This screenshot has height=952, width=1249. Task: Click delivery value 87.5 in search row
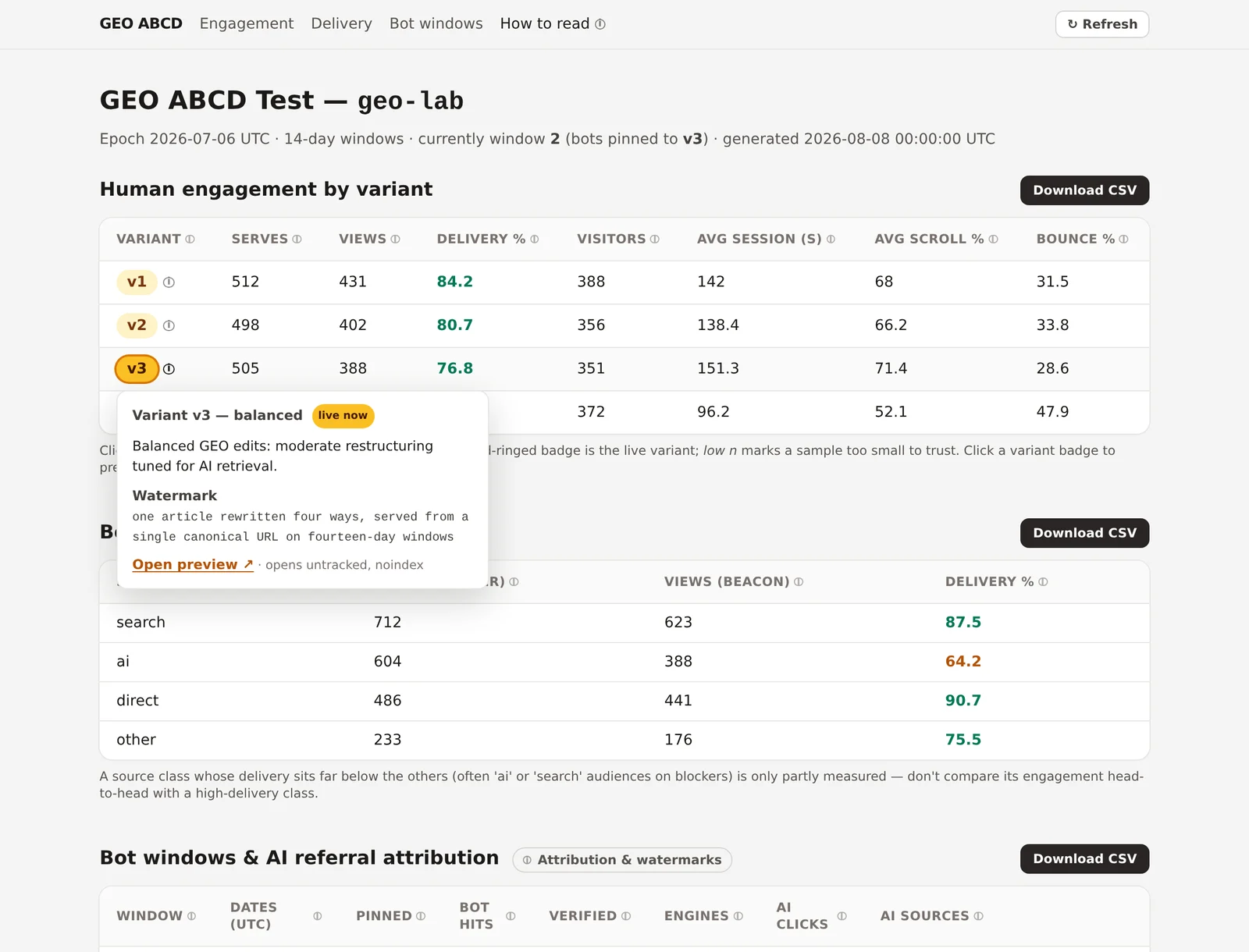(963, 623)
